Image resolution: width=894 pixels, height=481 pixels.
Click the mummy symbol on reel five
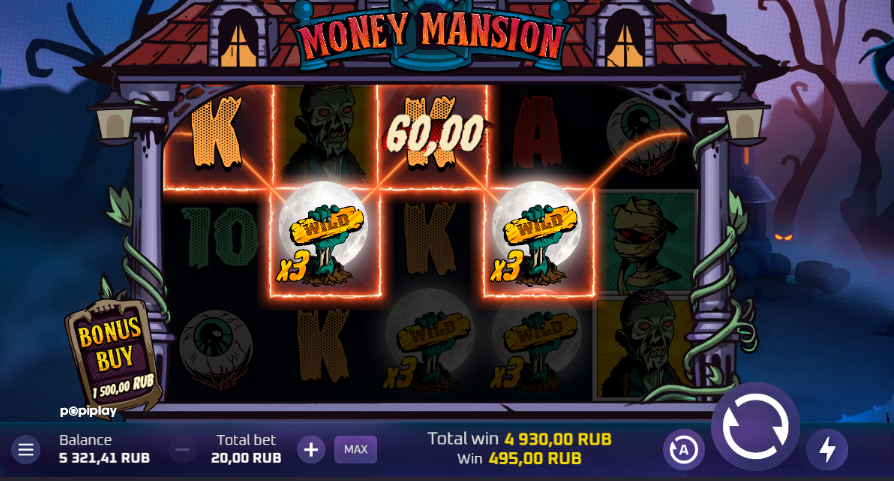tap(645, 242)
